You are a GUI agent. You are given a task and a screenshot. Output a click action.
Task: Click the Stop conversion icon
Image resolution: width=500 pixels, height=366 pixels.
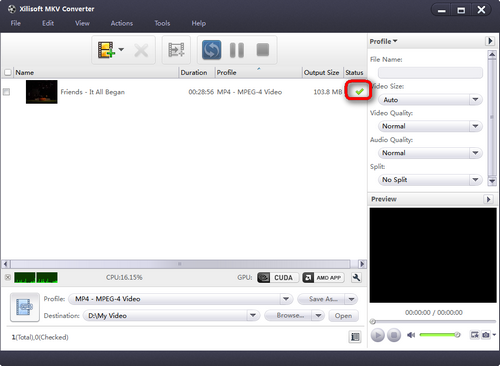pos(263,50)
